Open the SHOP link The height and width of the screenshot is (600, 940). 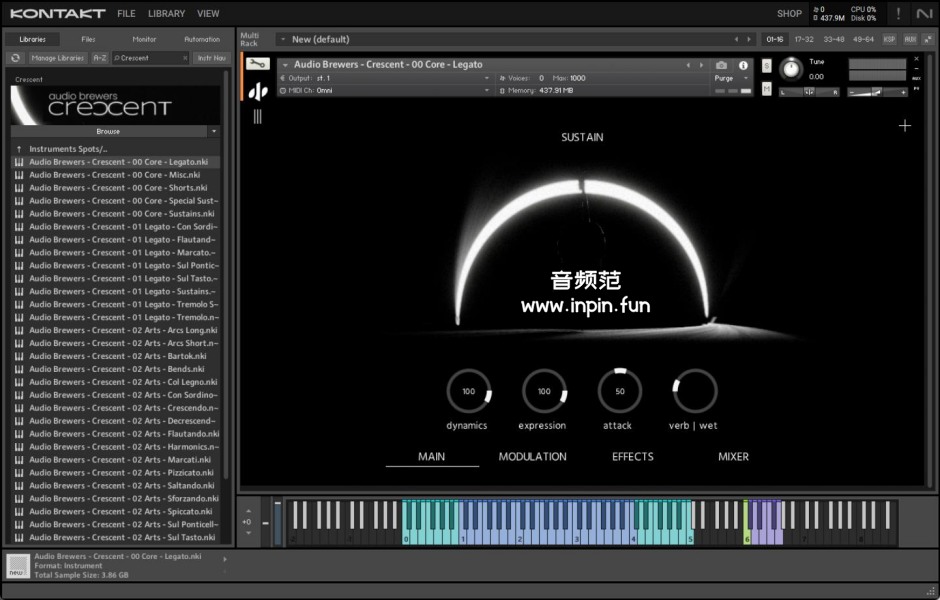pos(789,14)
